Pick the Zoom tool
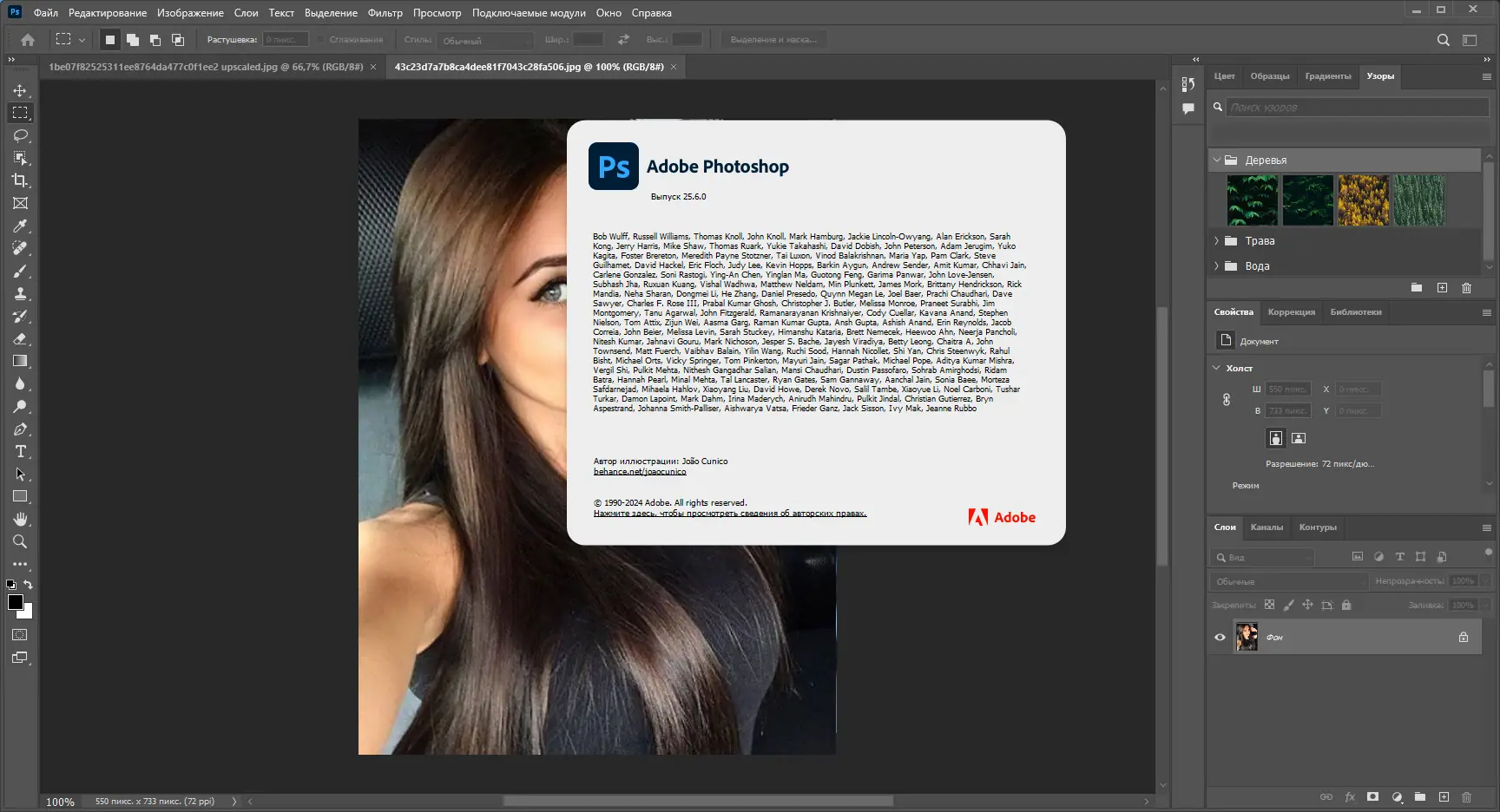This screenshot has height=812, width=1500. tap(20, 542)
